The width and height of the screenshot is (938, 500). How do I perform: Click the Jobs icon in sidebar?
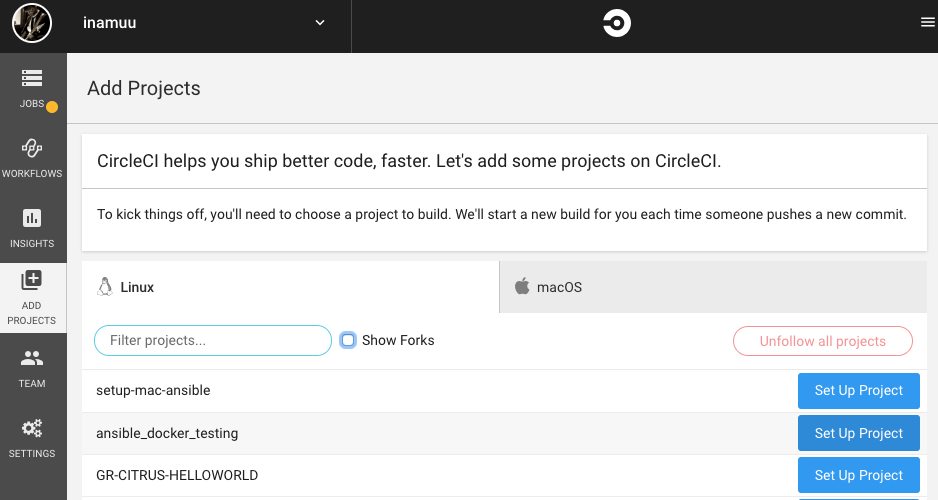pos(32,79)
